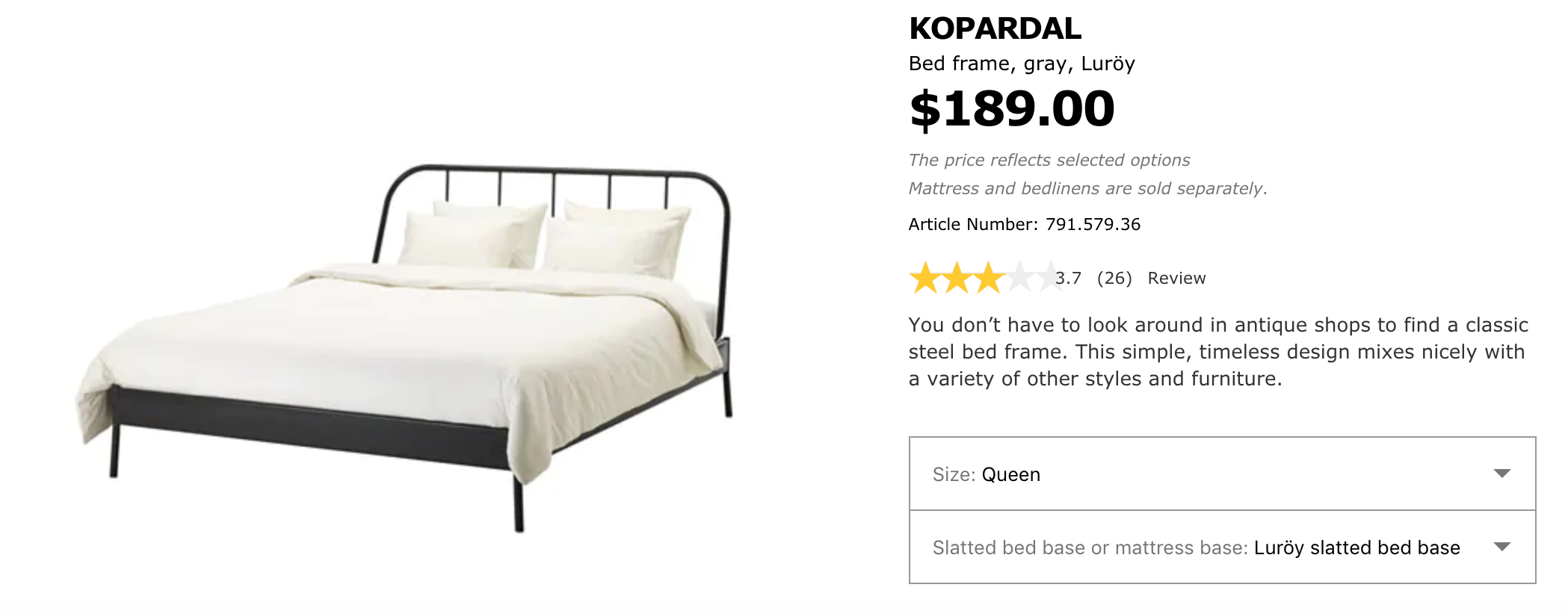Click the second yellow rating star
The width and height of the screenshot is (1568, 614).
957,278
